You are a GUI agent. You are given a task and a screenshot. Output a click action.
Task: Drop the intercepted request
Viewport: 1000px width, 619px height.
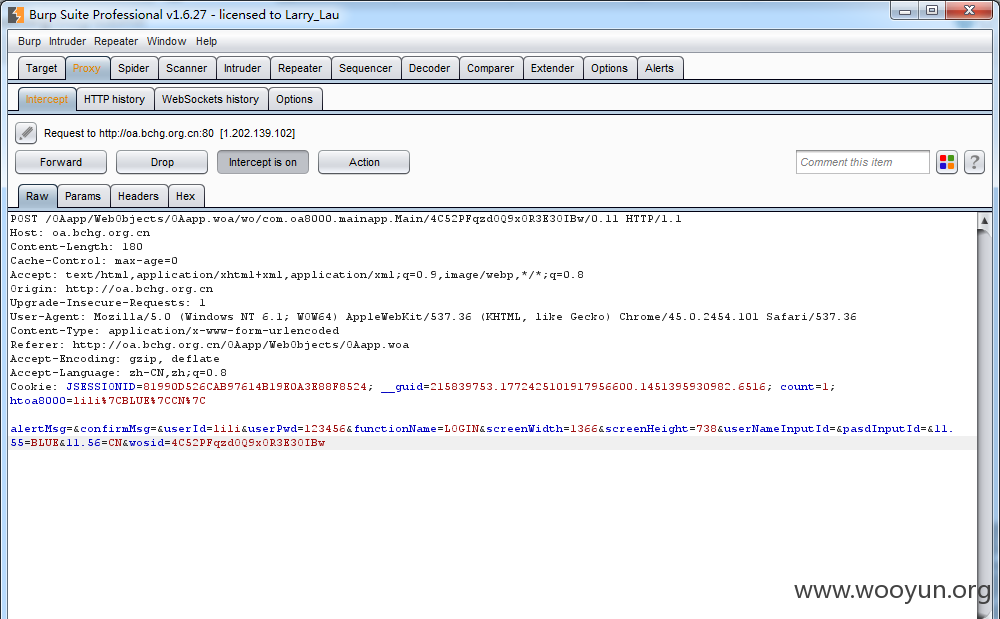click(162, 162)
